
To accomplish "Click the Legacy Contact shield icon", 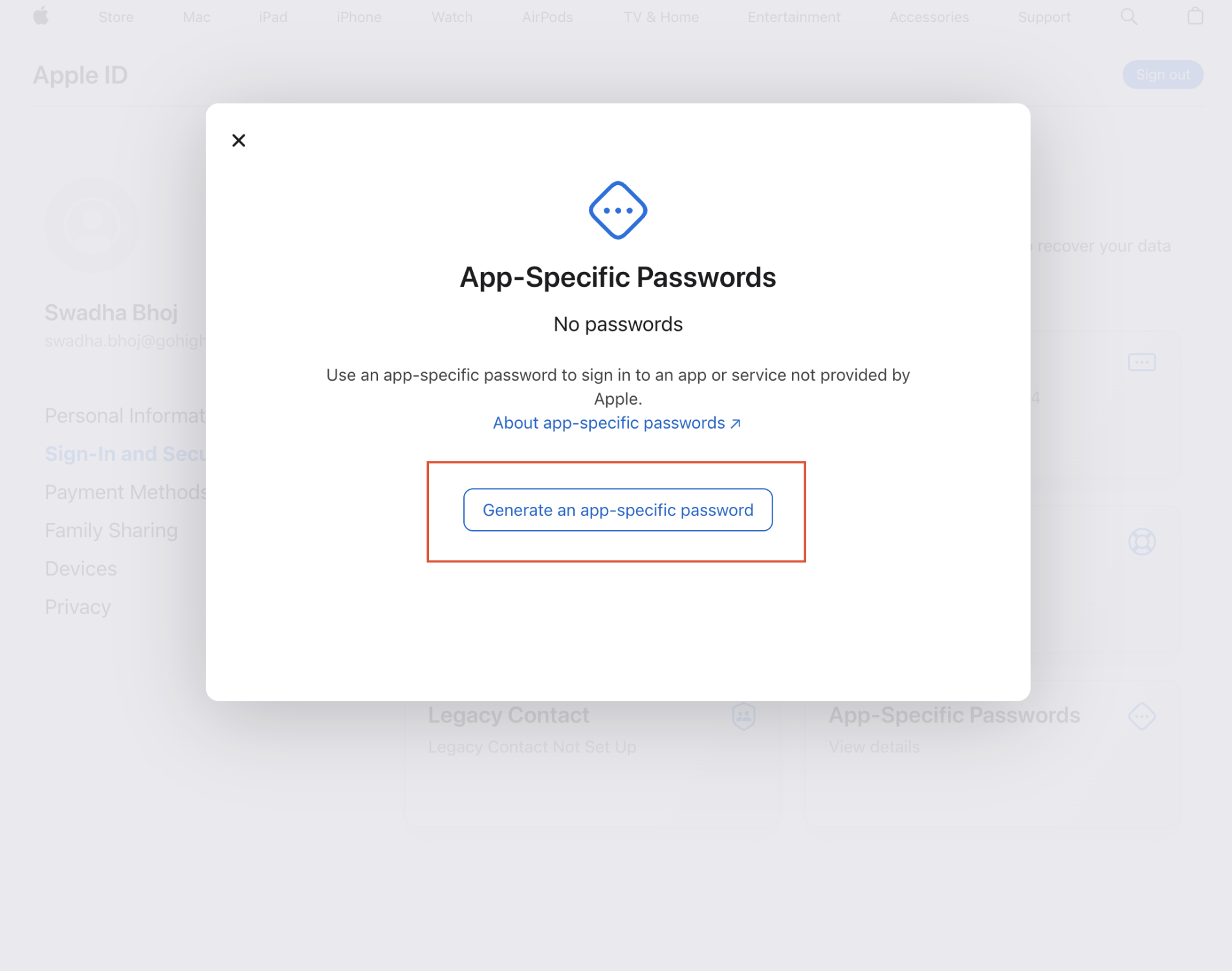I will point(743,716).
